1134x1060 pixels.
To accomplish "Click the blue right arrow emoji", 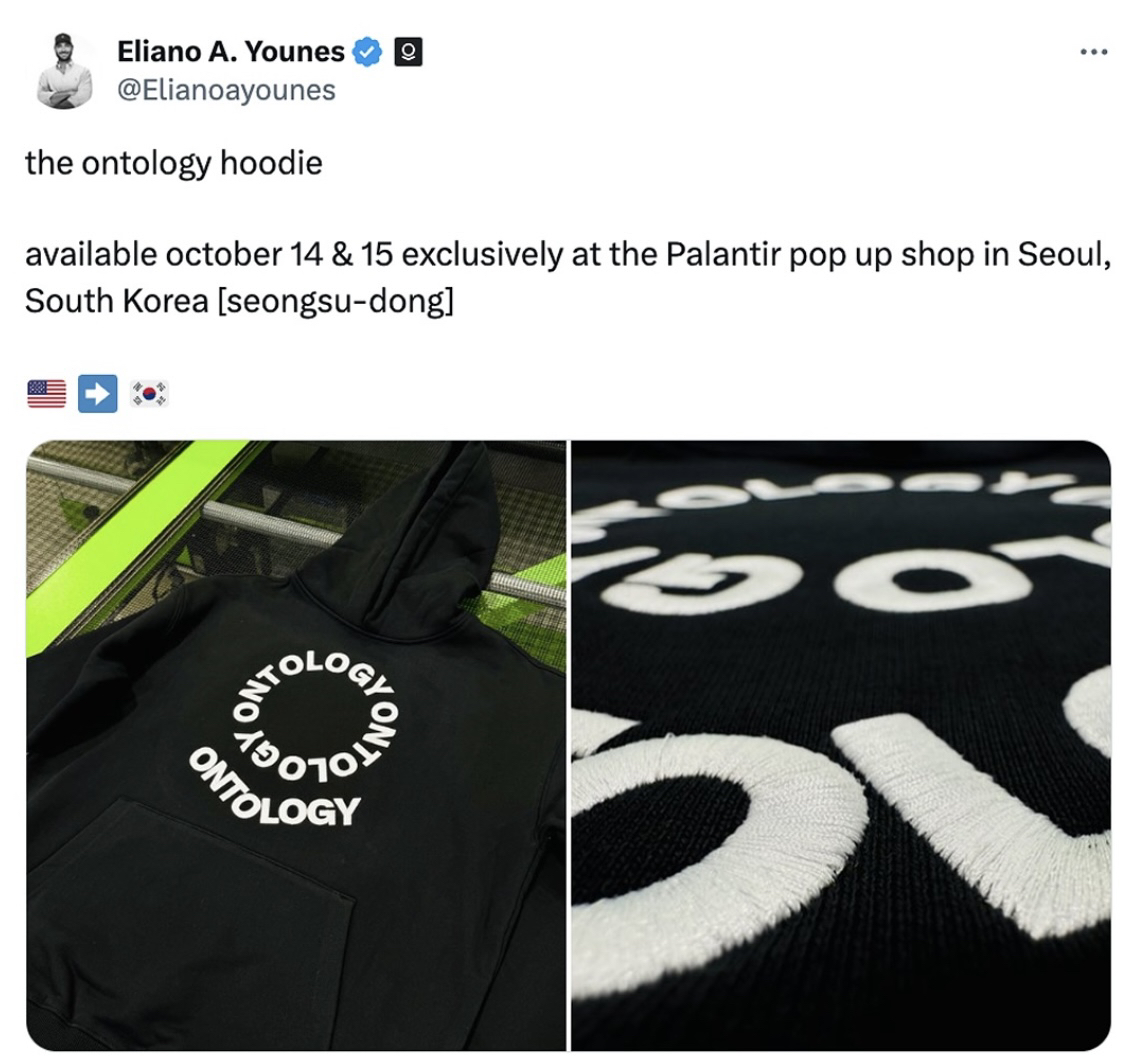I will pos(98,394).
